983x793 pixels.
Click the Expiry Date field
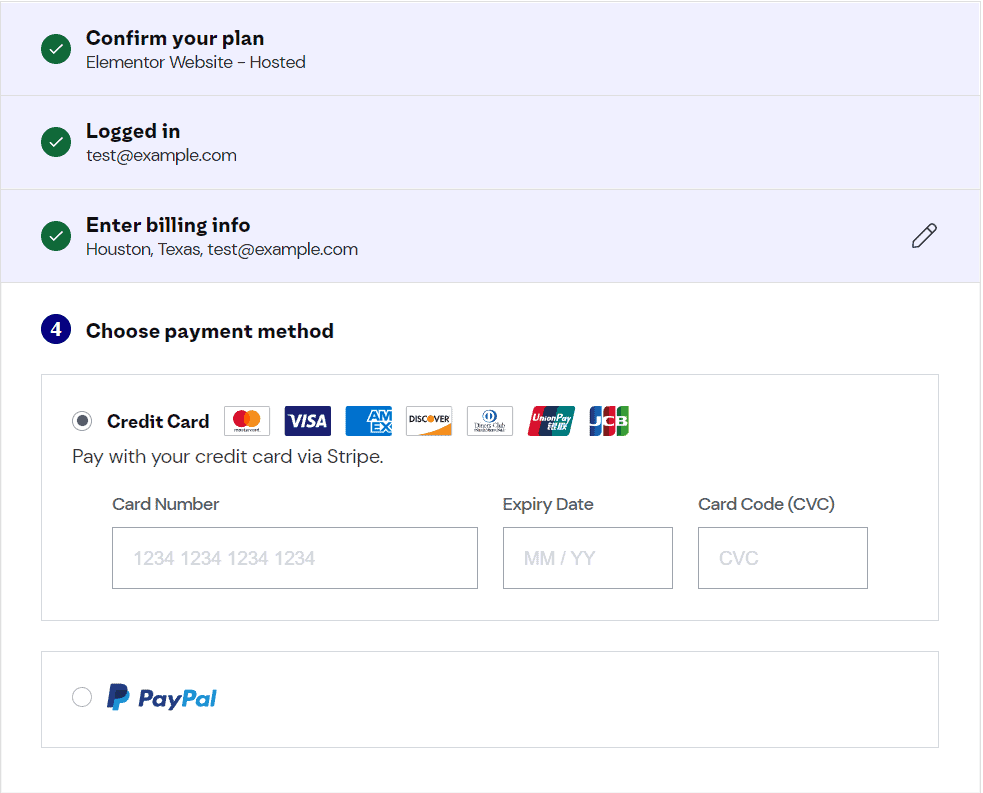coord(587,558)
